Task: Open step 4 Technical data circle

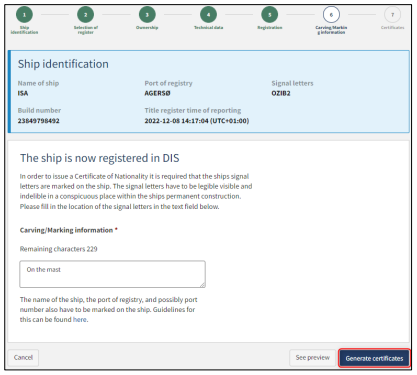Action: (x=208, y=15)
